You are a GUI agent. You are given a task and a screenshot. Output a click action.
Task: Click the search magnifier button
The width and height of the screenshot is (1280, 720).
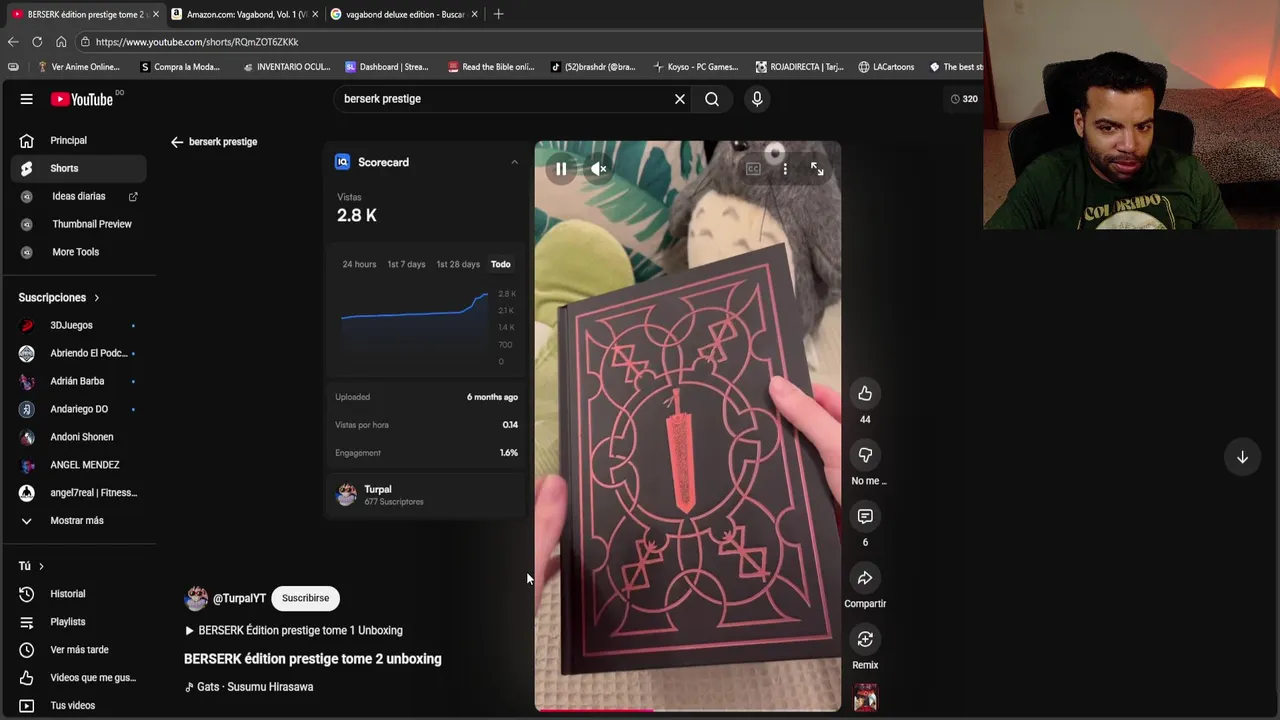712,99
